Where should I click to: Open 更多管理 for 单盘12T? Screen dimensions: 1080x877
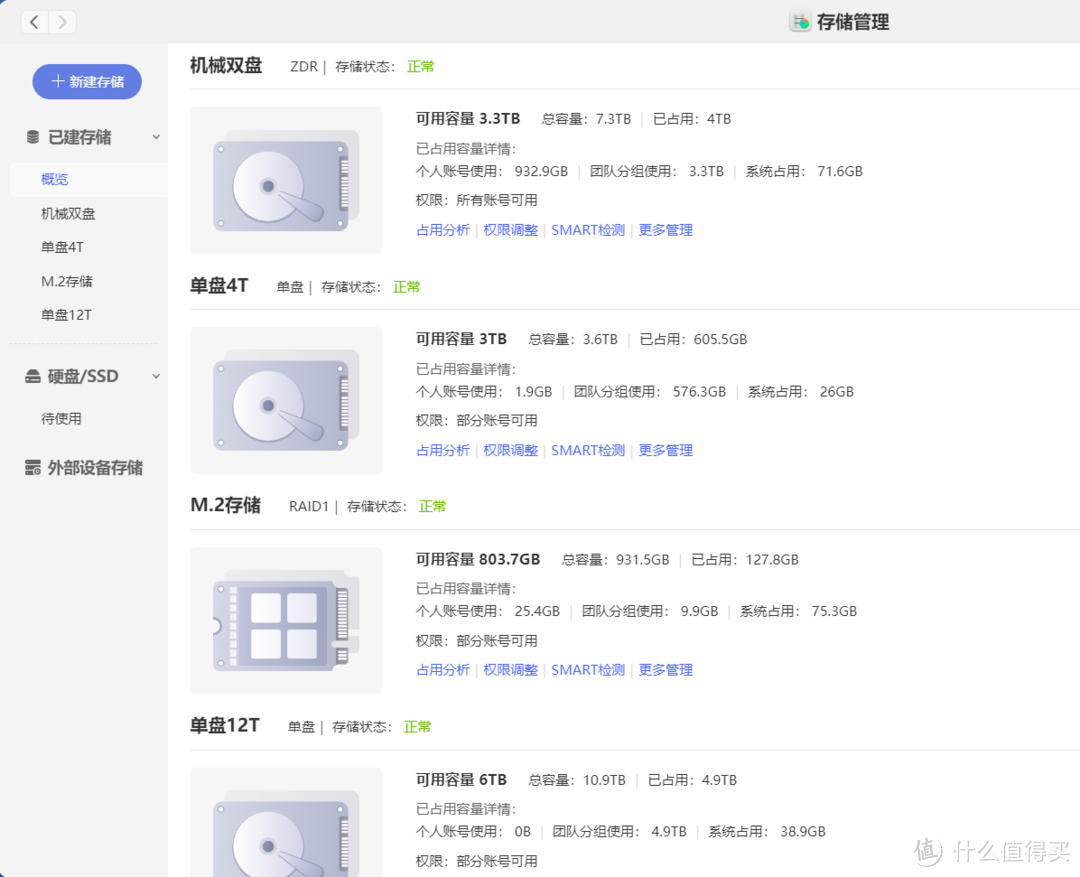(x=665, y=874)
